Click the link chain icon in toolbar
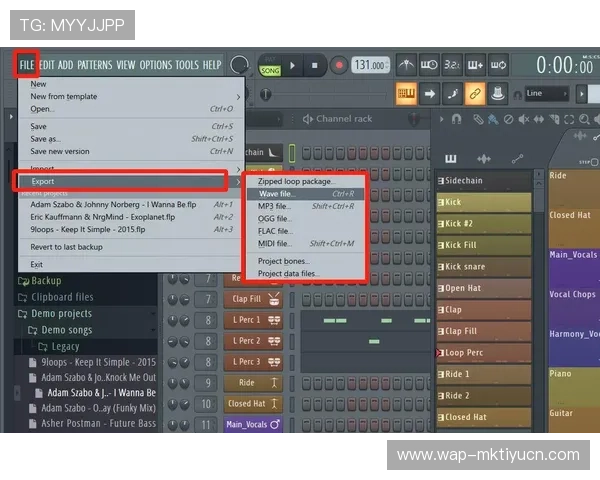This screenshot has height=480, width=600. click(474, 94)
